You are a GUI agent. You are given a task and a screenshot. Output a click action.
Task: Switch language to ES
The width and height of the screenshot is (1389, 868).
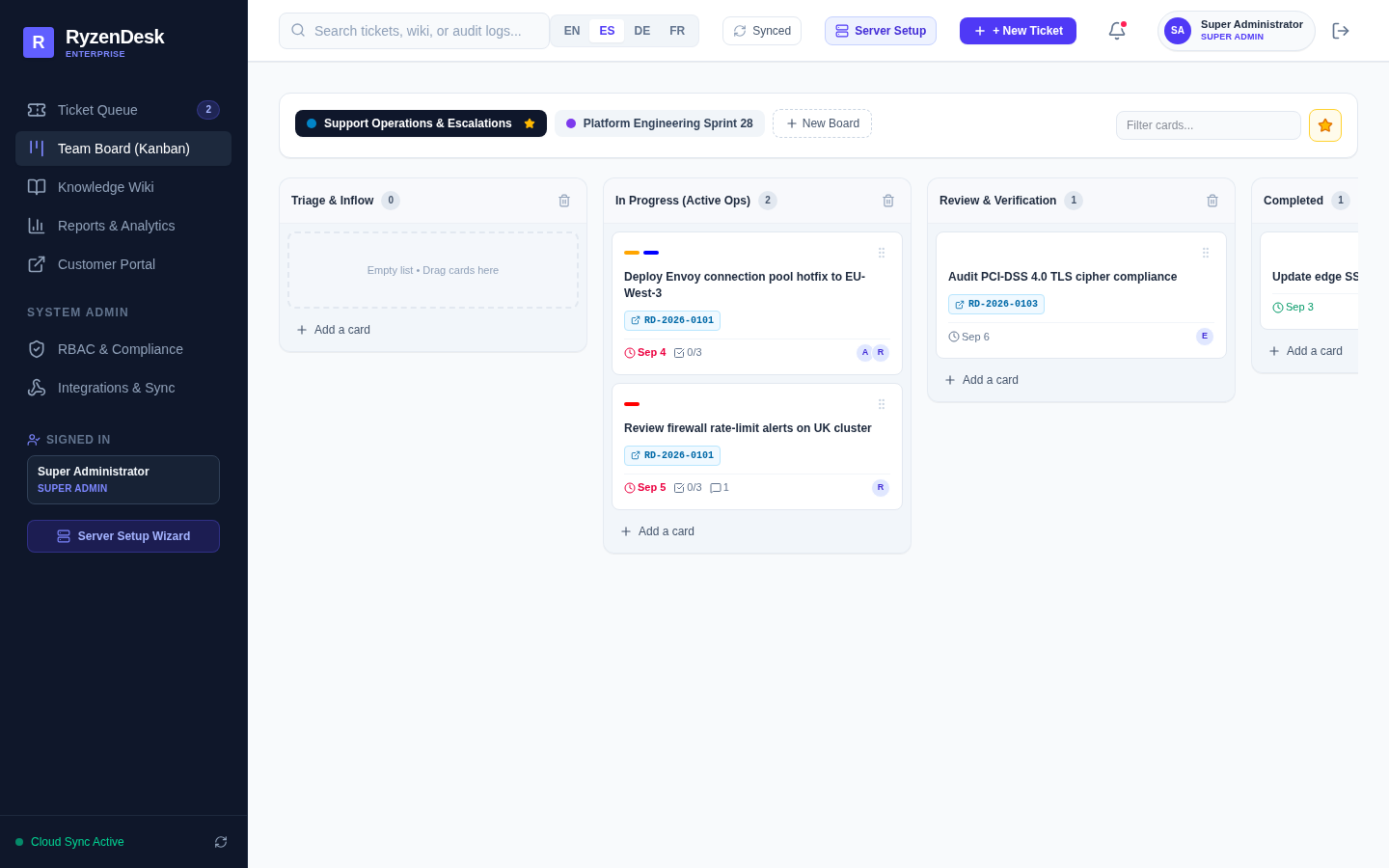(x=607, y=31)
